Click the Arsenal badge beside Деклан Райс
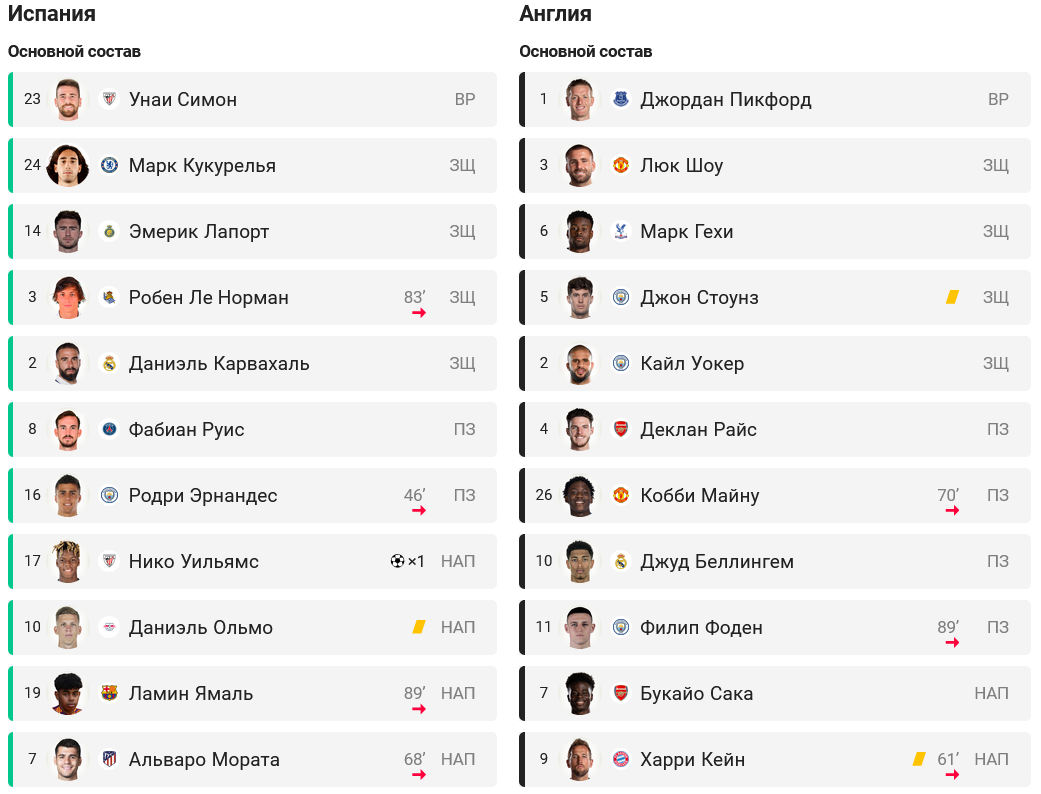The width and height of the screenshot is (1041, 794). [621, 429]
